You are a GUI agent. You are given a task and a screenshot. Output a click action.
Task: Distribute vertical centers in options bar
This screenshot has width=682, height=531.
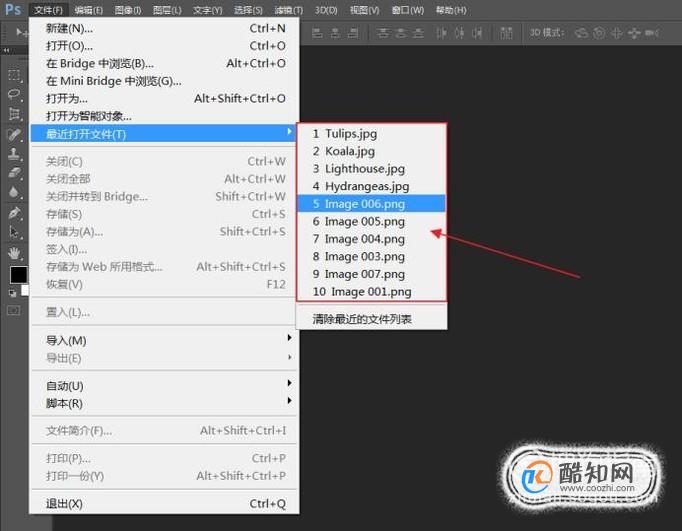(x=400, y=33)
